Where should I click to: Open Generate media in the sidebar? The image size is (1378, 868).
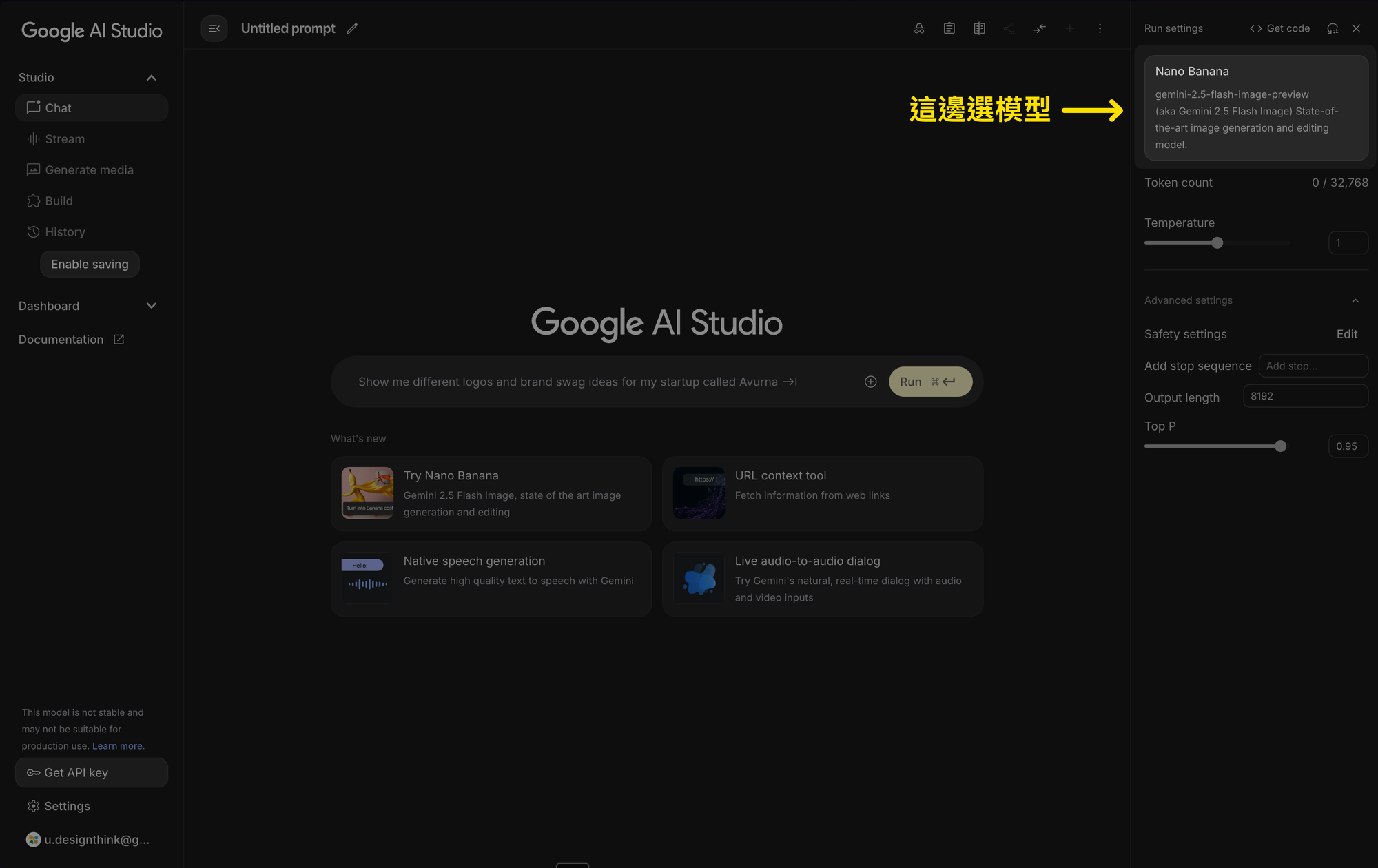tap(92, 170)
